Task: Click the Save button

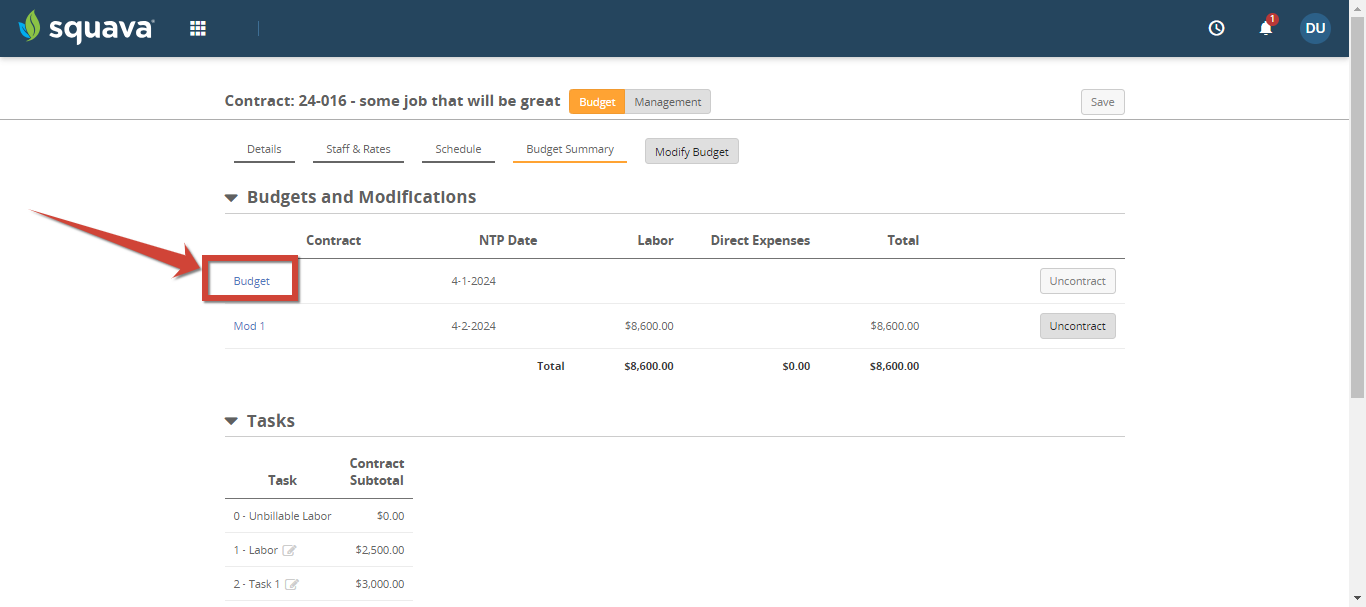Action: pos(1102,102)
